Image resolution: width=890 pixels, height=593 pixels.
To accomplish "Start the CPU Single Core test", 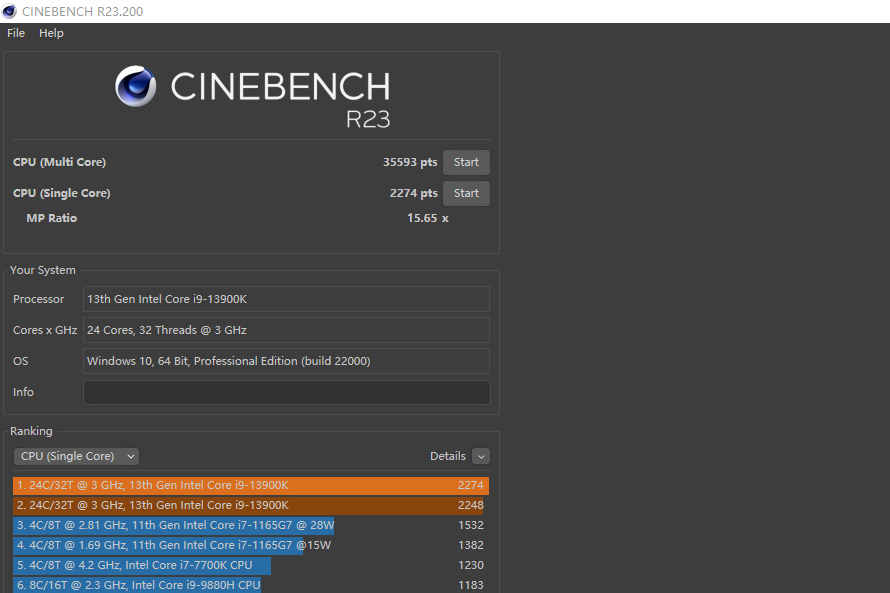I will coord(466,193).
